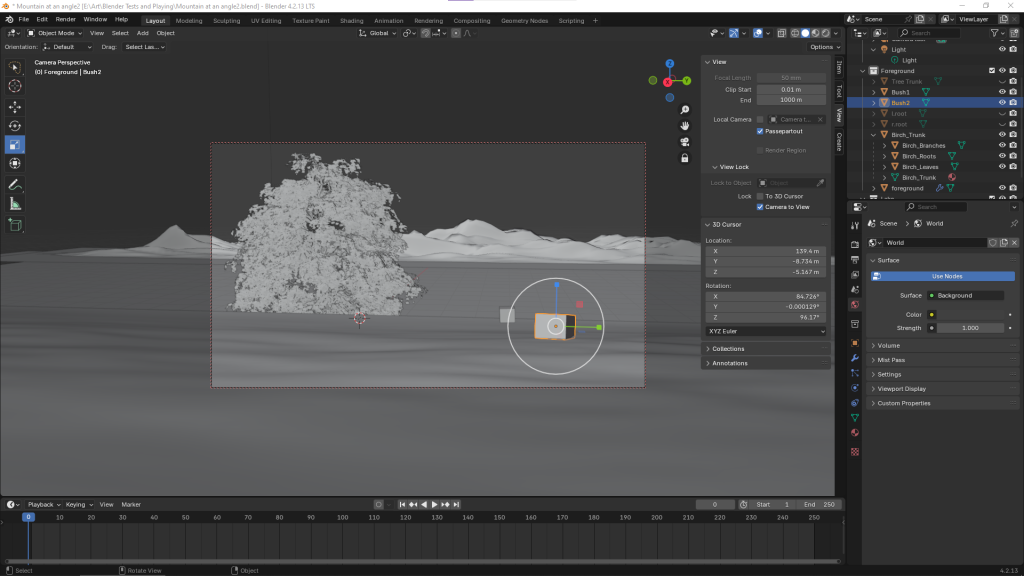Click the viewport pan hand icon
The width and height of the screenshot is (1024, 576).
click(684, 125)
